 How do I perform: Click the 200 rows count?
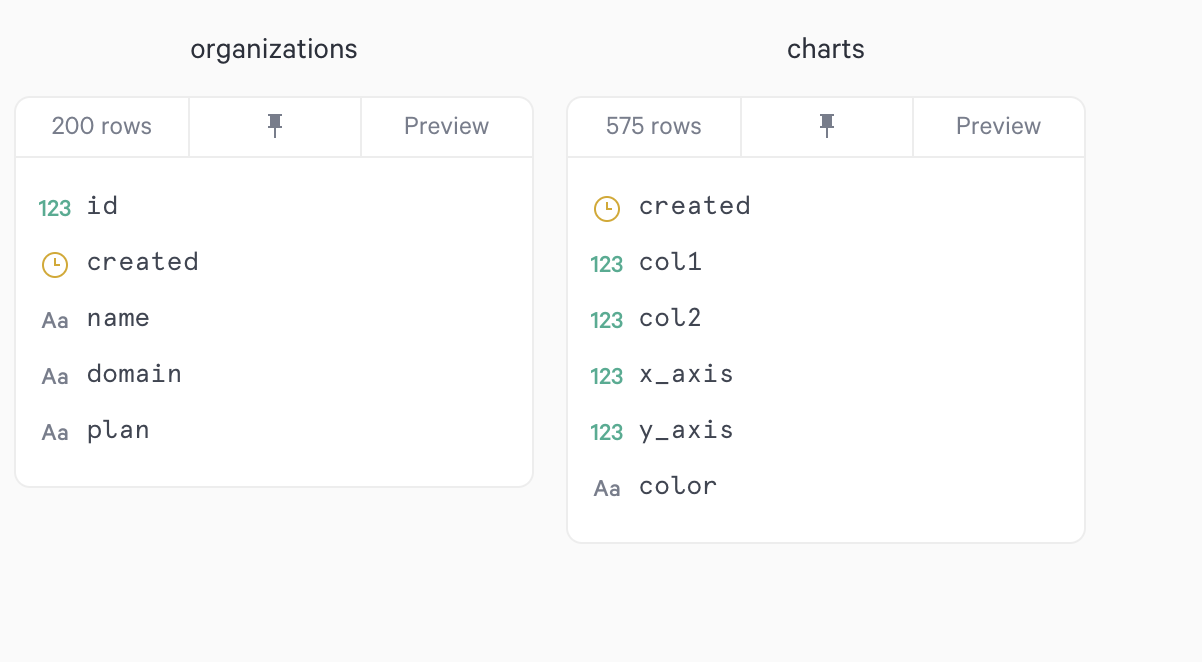(102, 126)
